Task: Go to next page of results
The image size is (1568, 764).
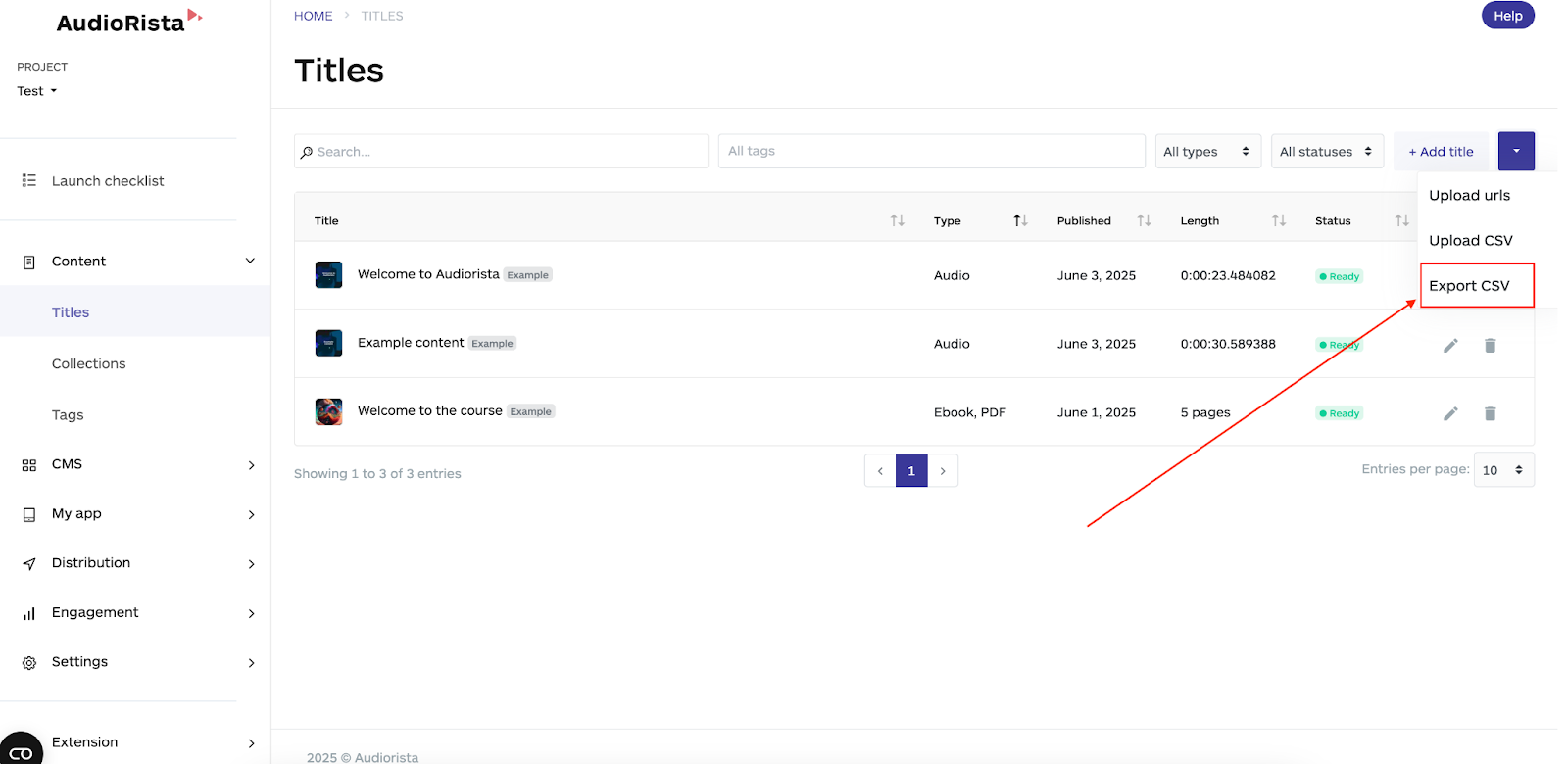Action: point(943,471)
